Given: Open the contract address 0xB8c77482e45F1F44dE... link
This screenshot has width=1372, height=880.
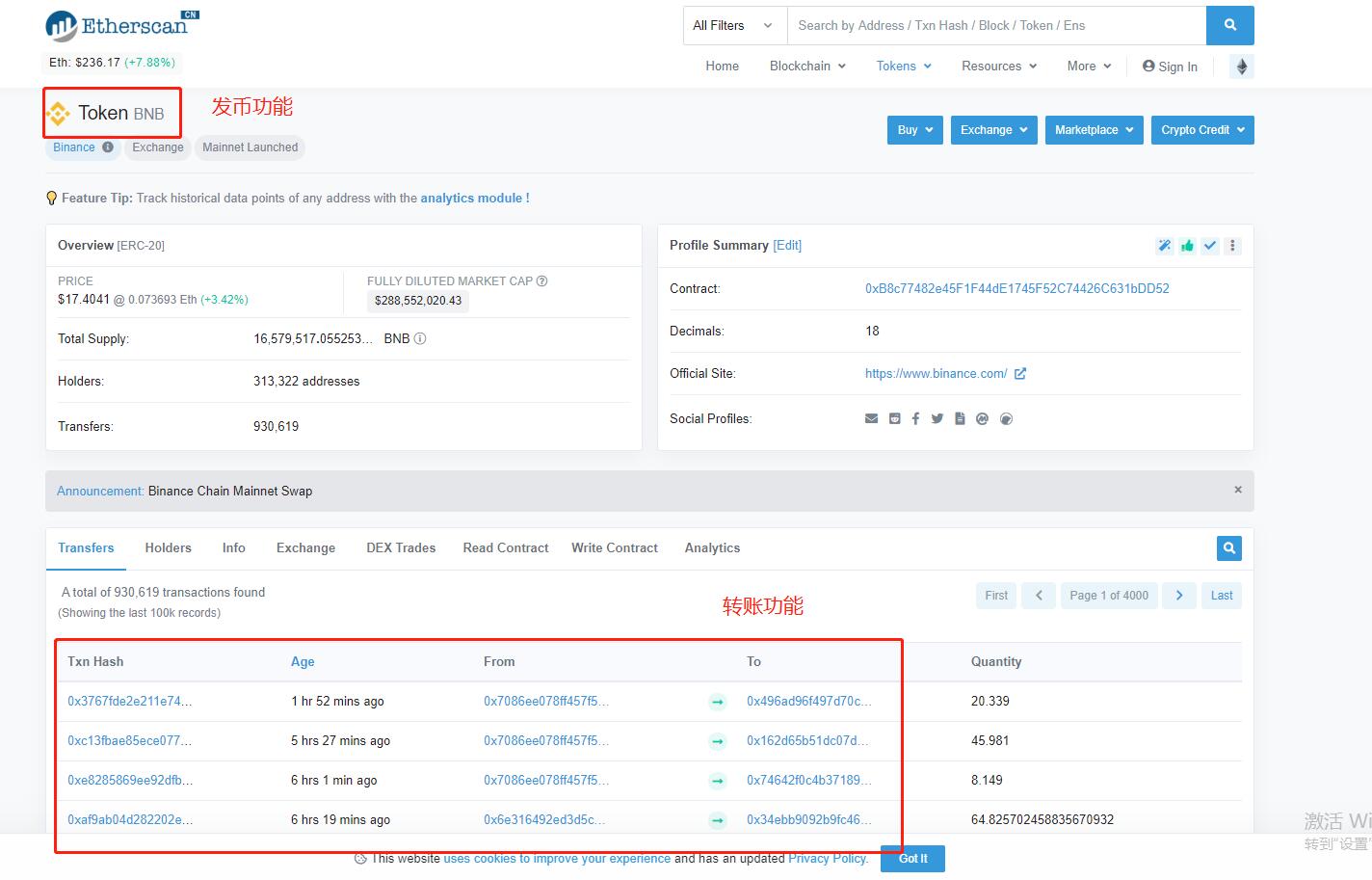Looking at the screenshot, I should tap(1017, 289).
